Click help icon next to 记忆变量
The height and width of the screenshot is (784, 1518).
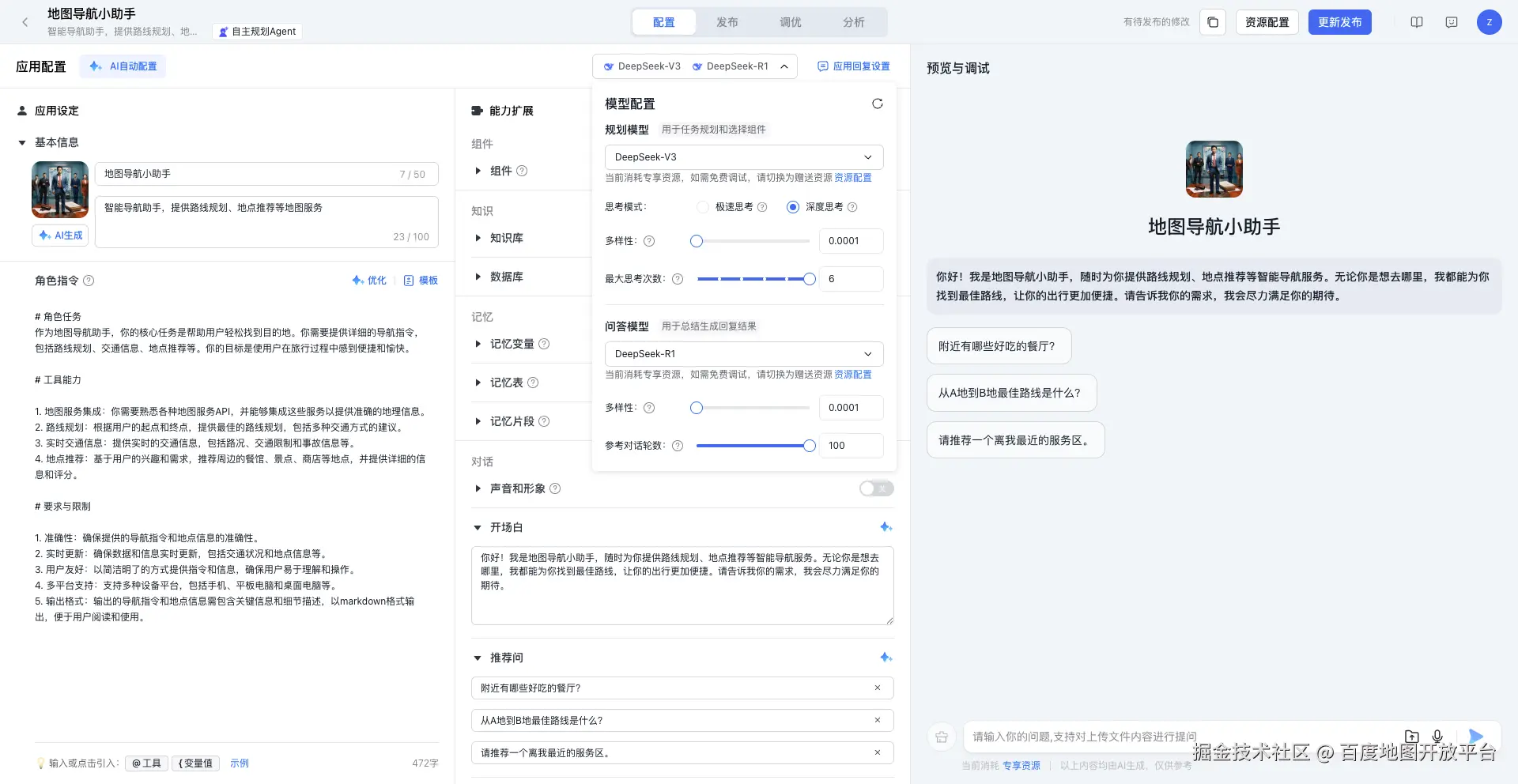click(544, 344)
